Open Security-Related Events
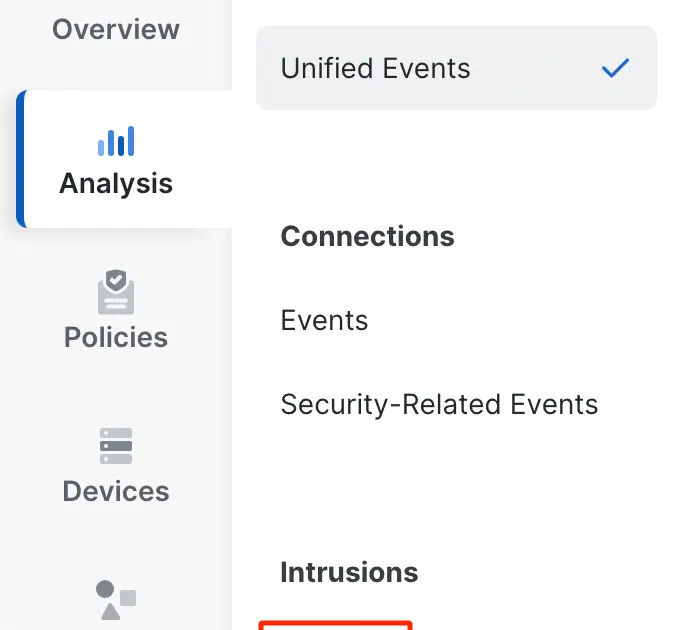The image size is (682, 630). [439, 405]
